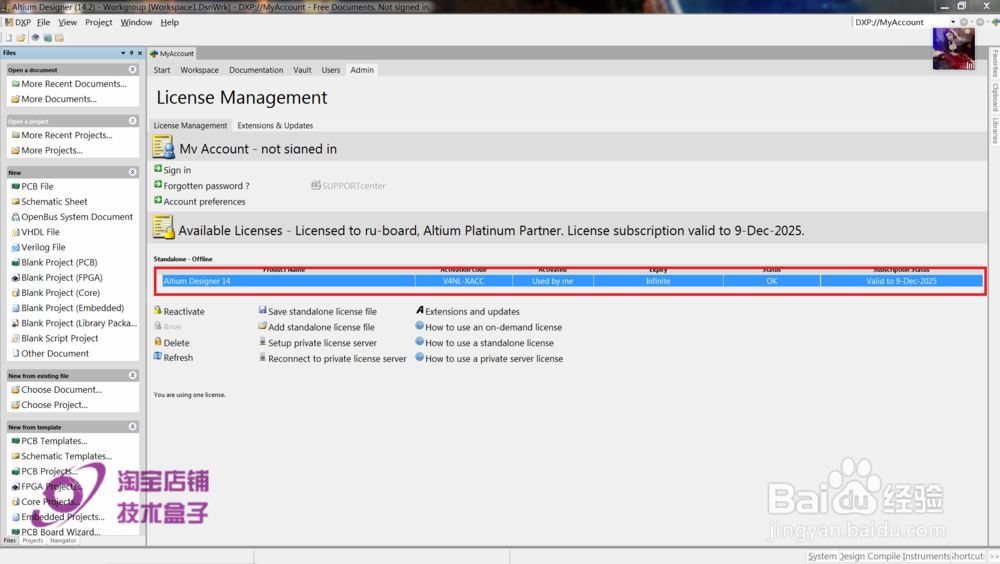This screenshot has width=1000, height=564.
Task: Click the new document toolbar icon
Action: (x=9, y=38)
